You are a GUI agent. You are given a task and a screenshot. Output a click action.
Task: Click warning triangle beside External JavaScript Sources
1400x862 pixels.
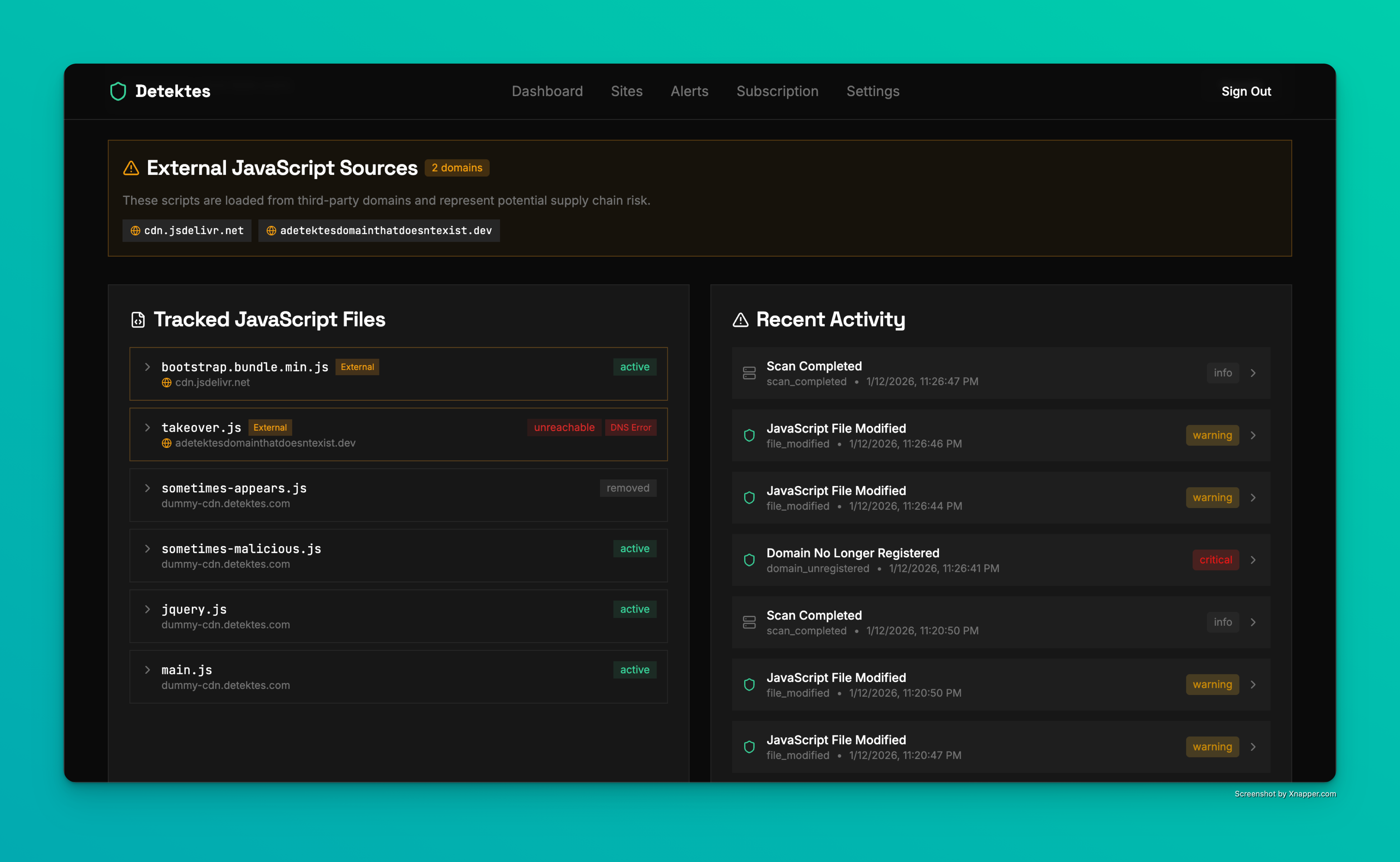click(131, 168)
